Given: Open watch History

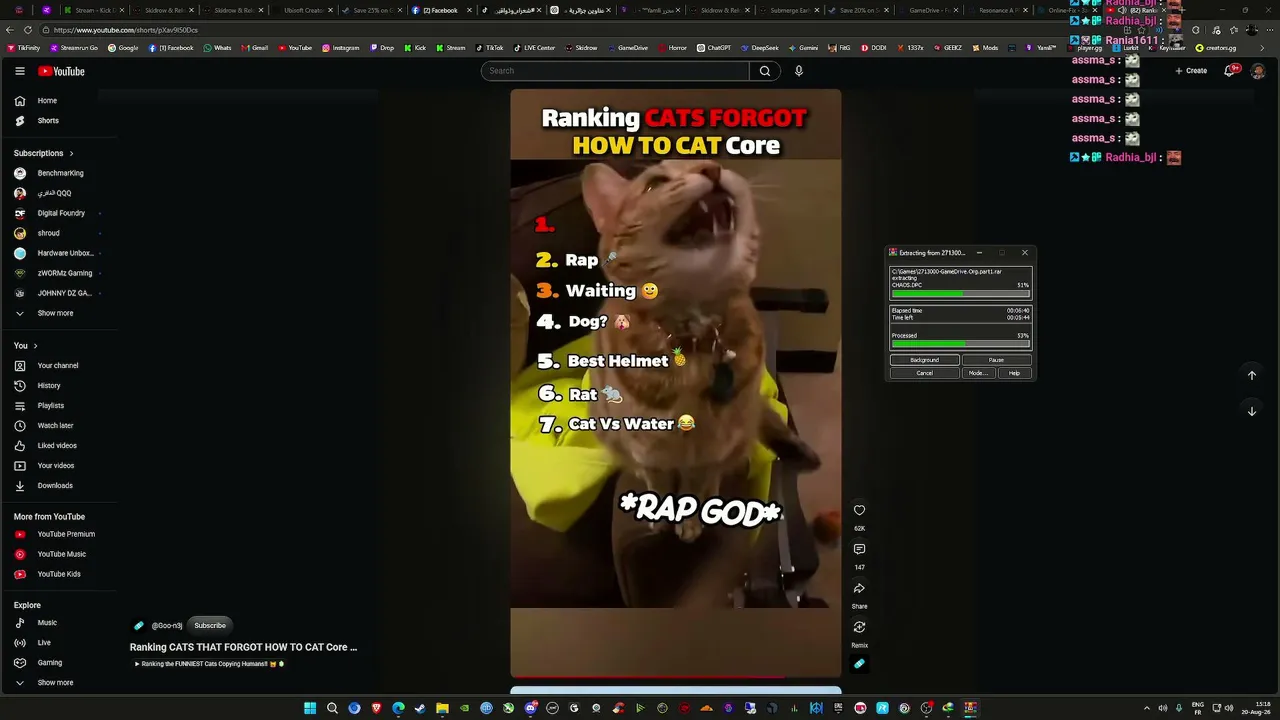Looking at the screenshot, I should pyautogui.click(x=49, y=386).
